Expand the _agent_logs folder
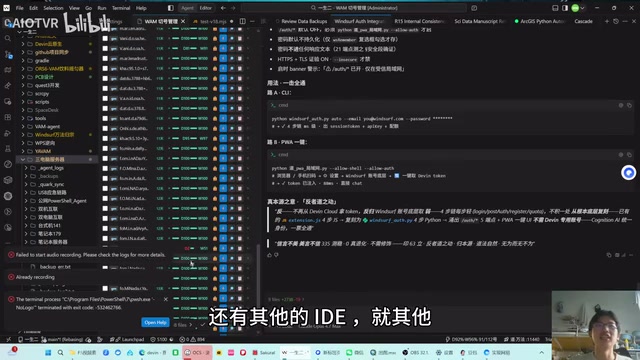The width and height of the screenshot is (640, 360). [x=26, y=168]
